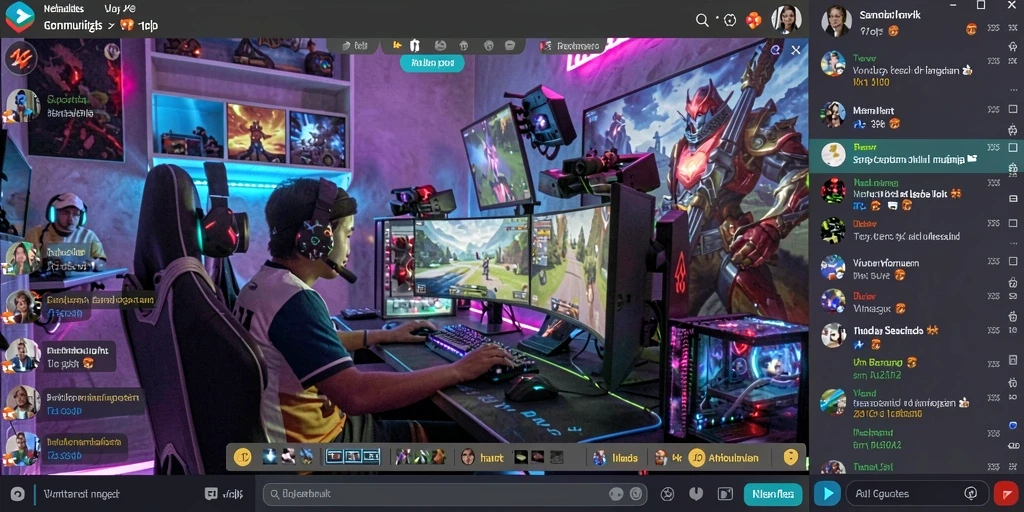
Task: Select the highlighted green chat message row
Action: pyautogui.click(x=916, y=155)
